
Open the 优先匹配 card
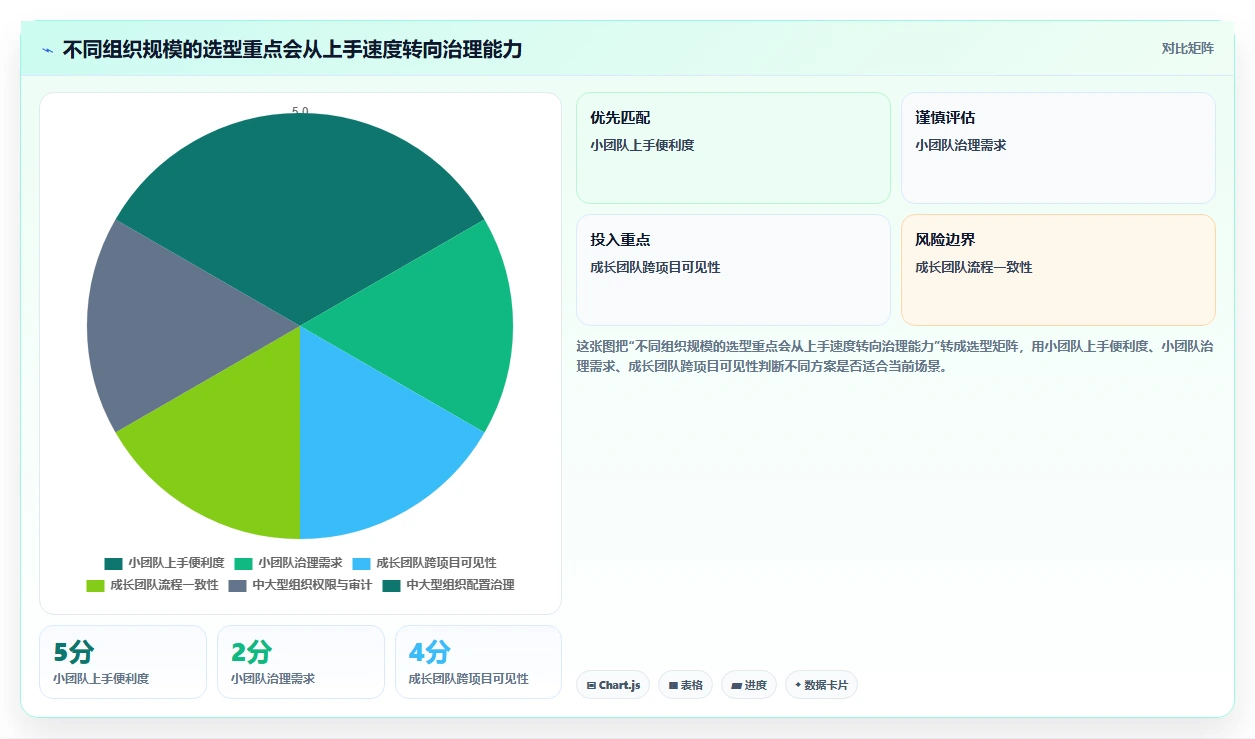tap(733, 148)
